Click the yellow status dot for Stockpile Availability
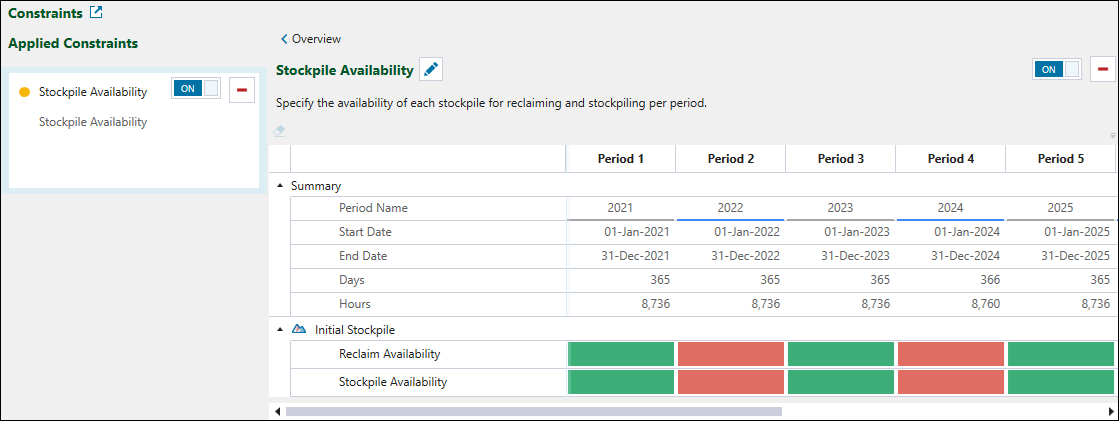 (x=25, y=92)
